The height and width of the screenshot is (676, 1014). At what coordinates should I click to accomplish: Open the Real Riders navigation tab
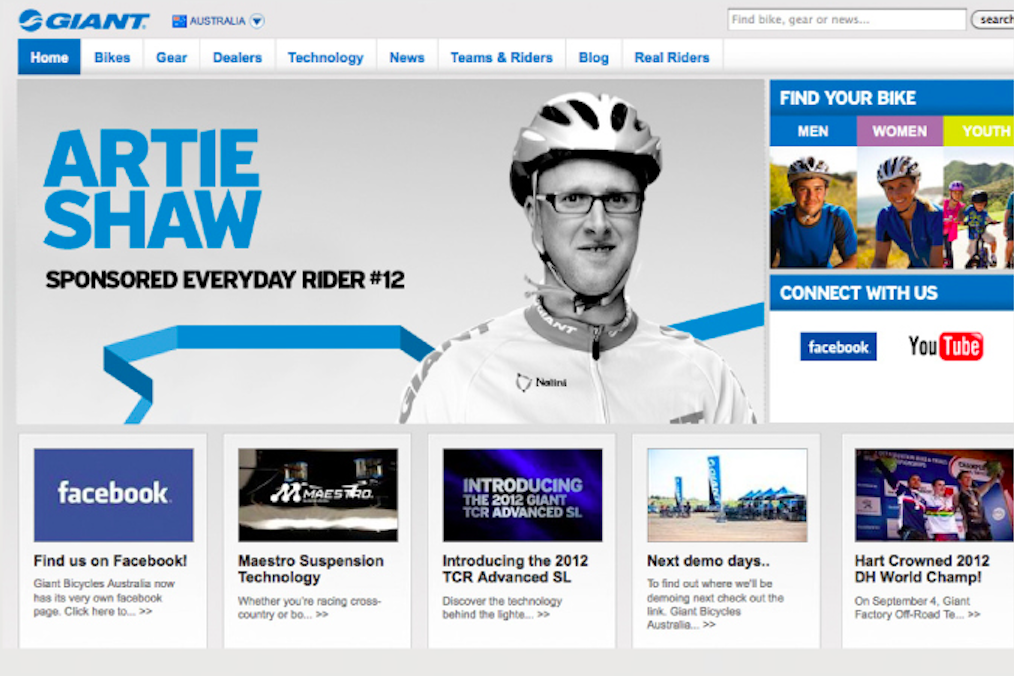672,58
